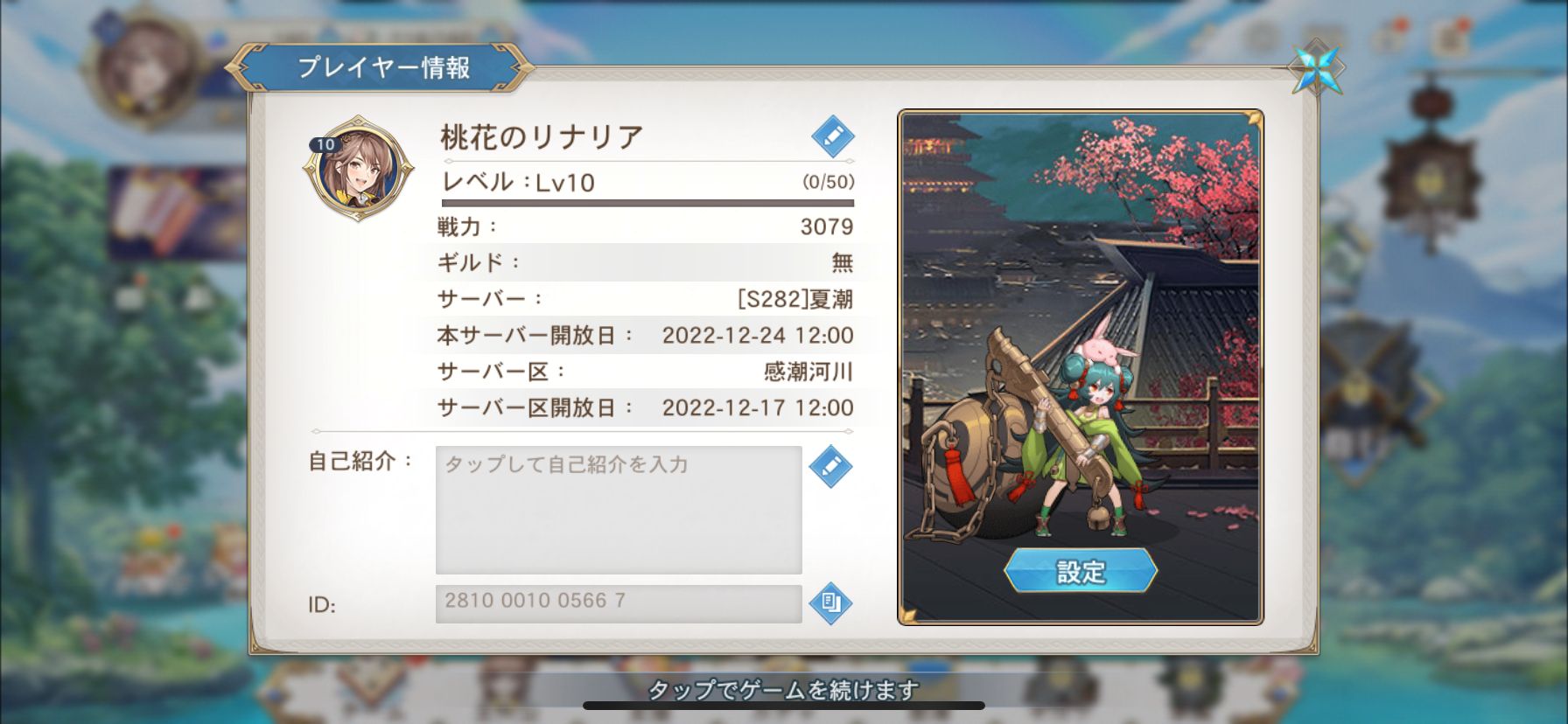Edit player name with pencil icon
1568x724 pixels.
tap(832, 136)
